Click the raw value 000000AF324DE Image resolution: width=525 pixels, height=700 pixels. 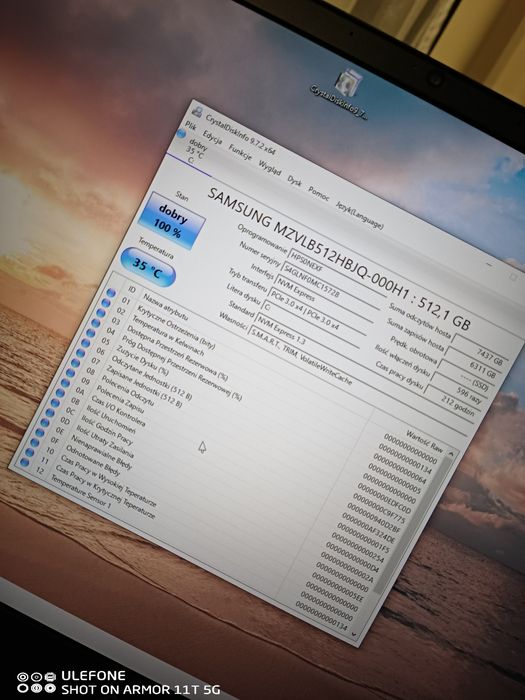[369, 530]
